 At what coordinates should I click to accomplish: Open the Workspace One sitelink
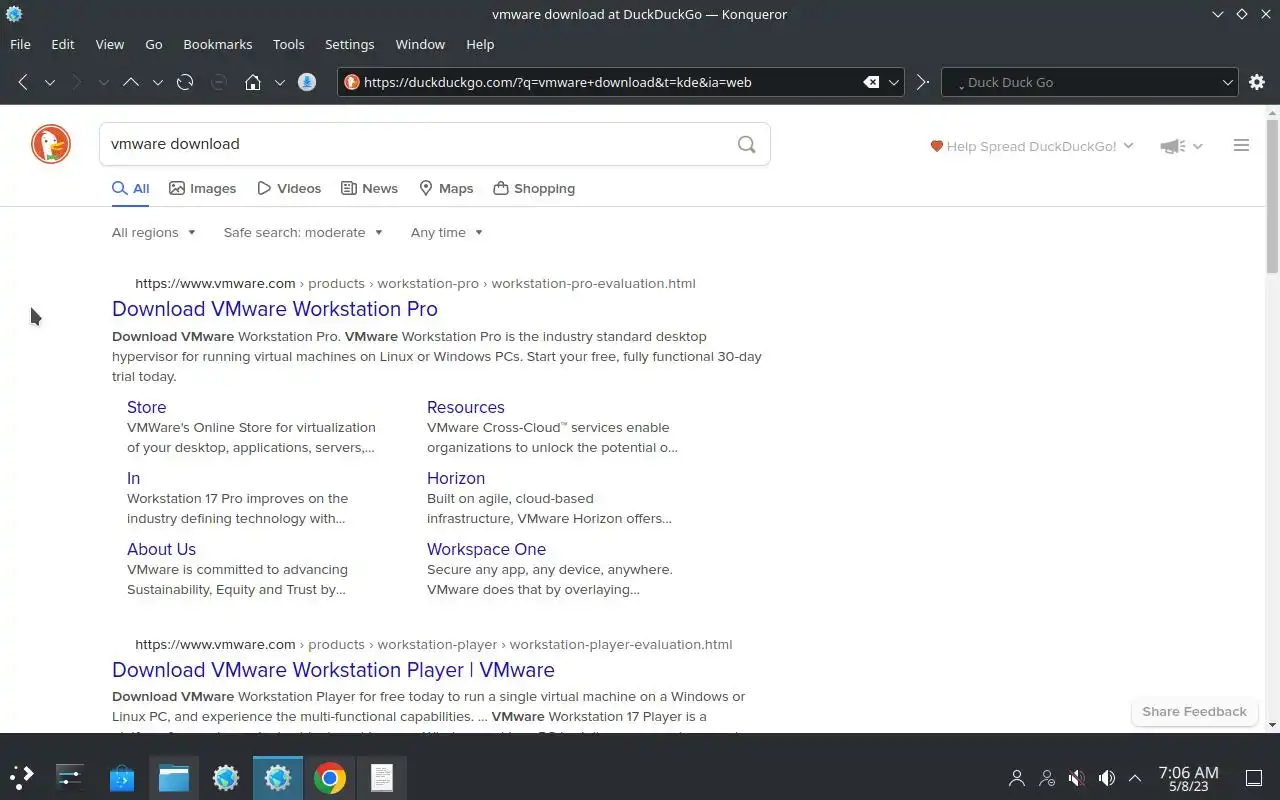click(x=486, y=549)
